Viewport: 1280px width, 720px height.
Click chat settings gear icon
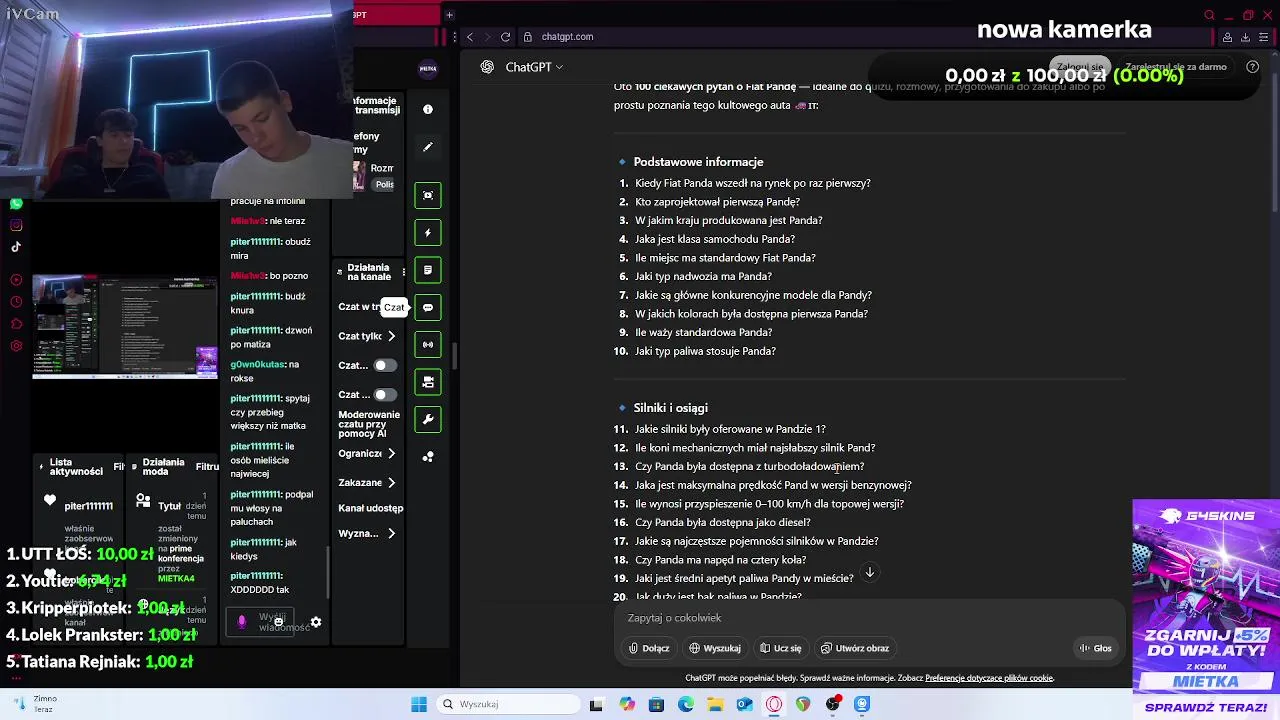click(316, 622)
